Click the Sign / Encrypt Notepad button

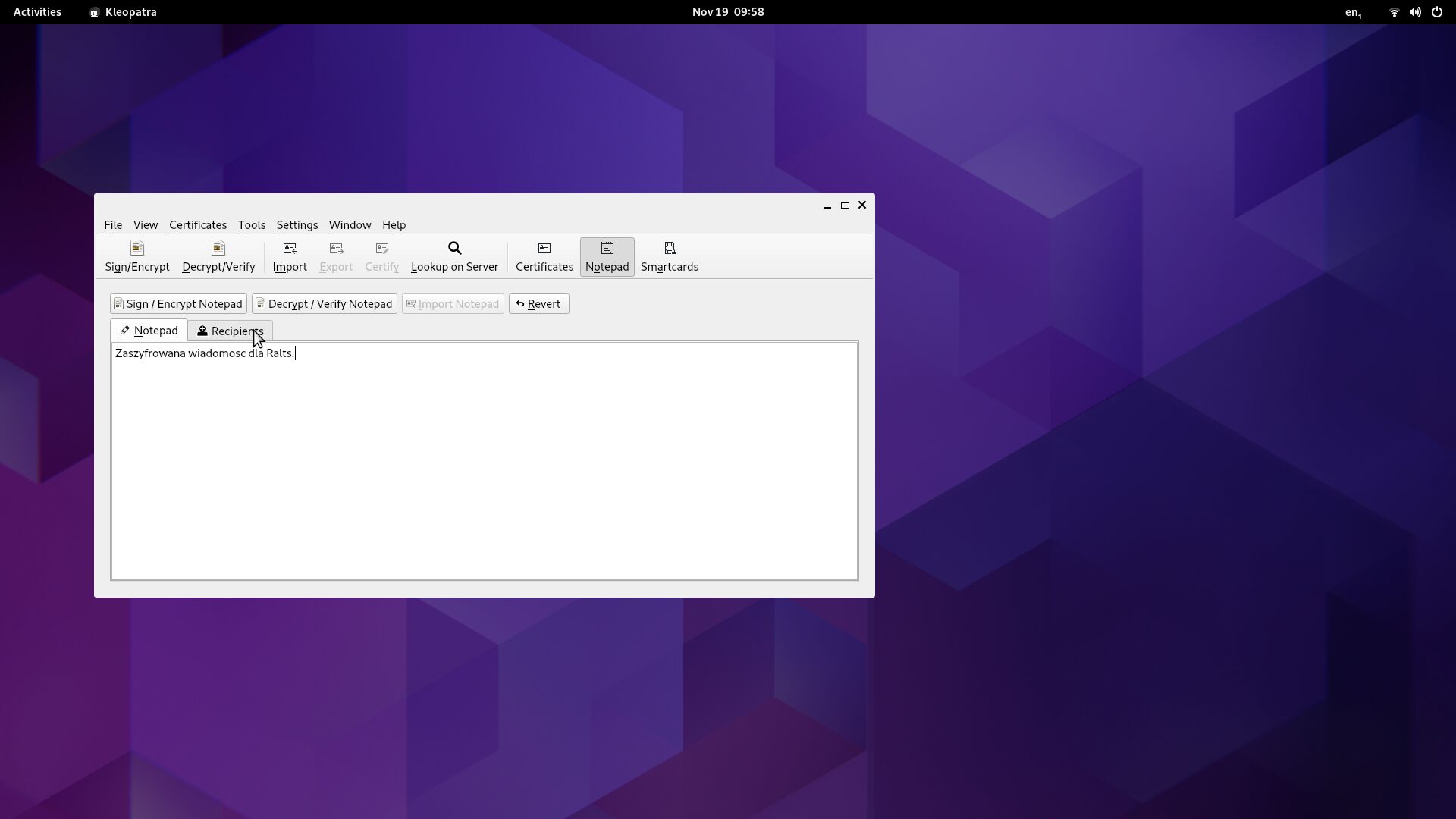click(x=177, y=303)
